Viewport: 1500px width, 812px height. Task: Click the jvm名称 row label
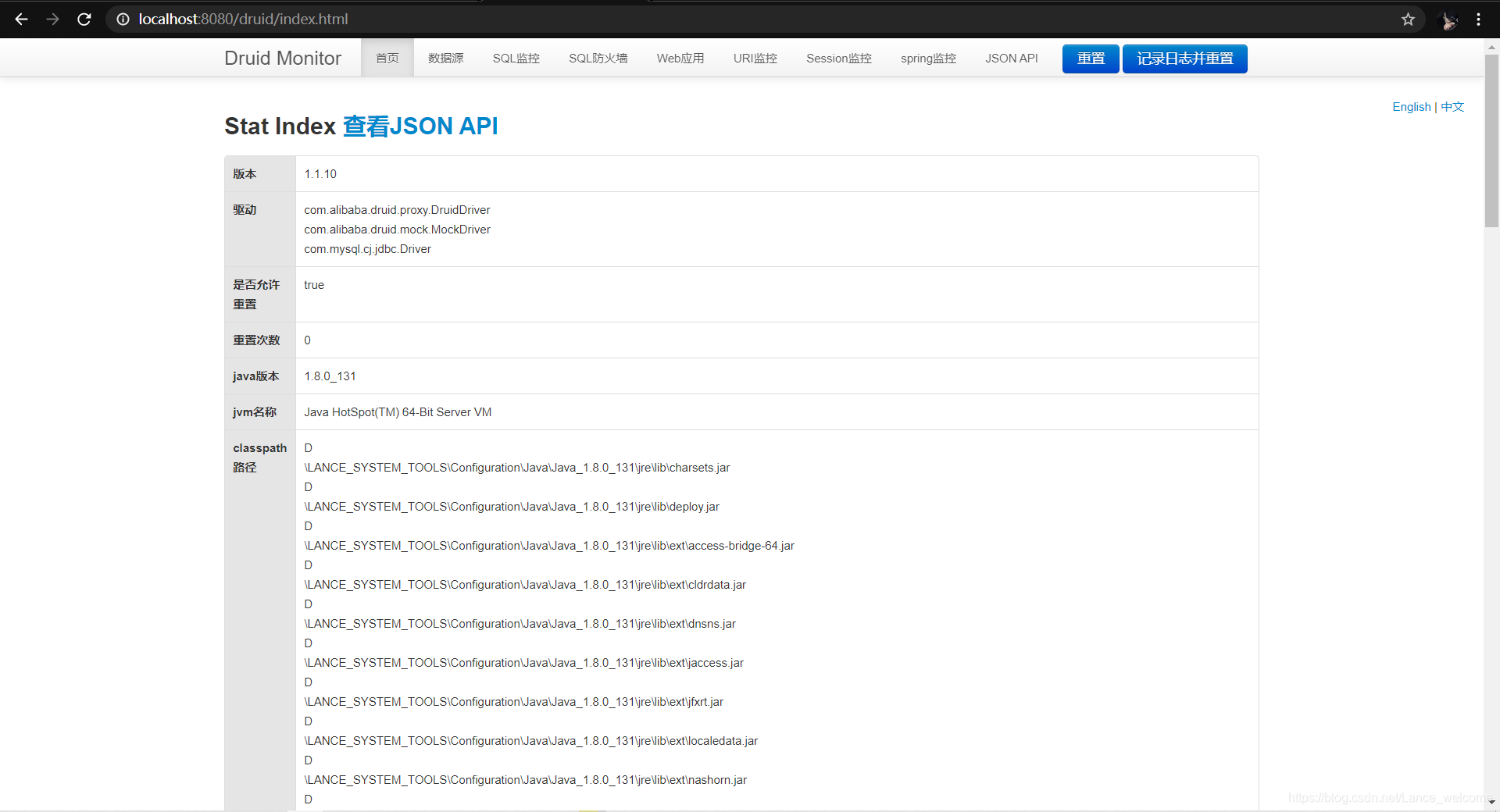[x=255, y=412]
